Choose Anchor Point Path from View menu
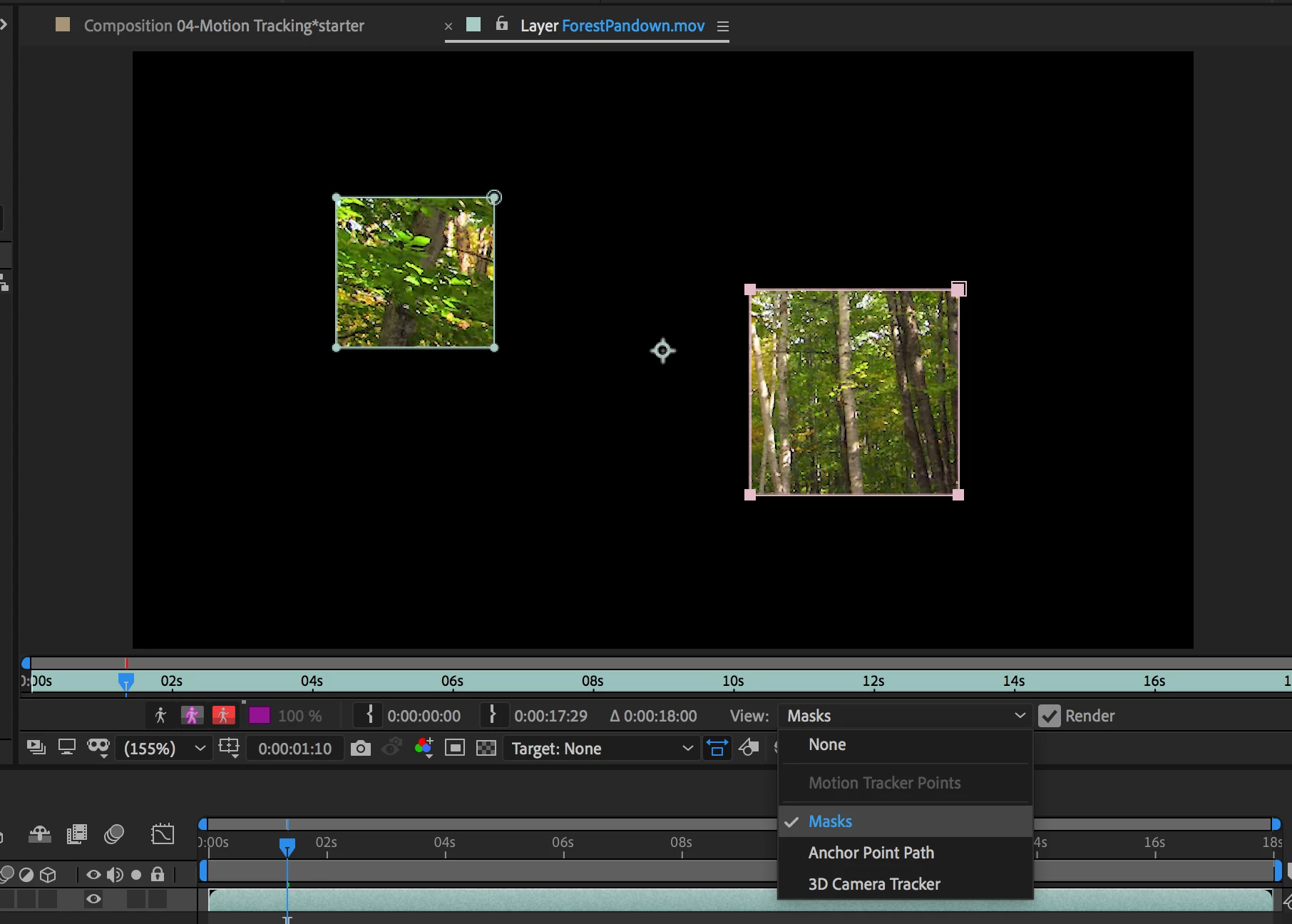The width and height of the screenshot is (1292, 924). pyautogui.click(x=906, y=853)
